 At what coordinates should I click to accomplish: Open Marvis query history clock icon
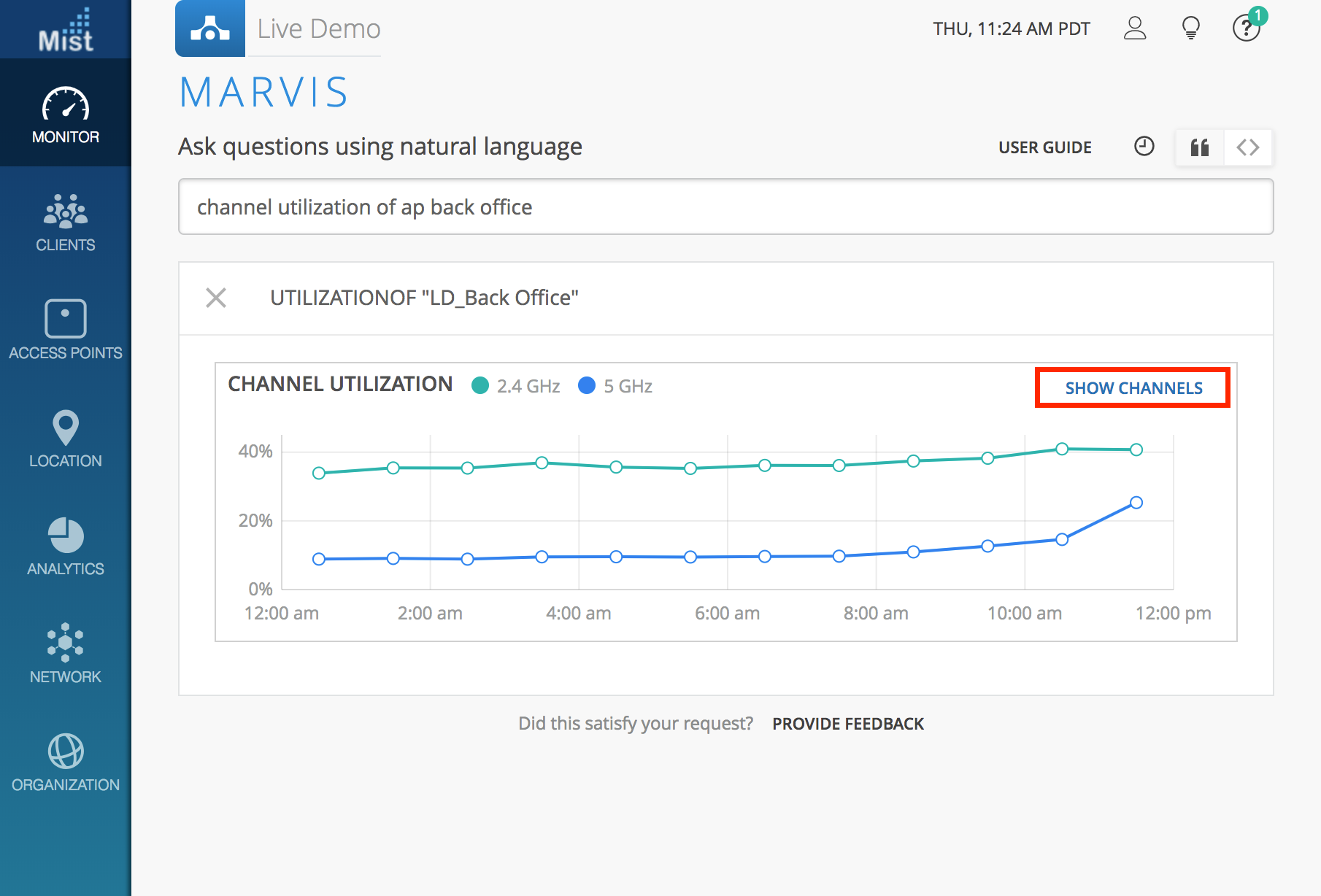pyautogui.click(x=1144, y=147)
